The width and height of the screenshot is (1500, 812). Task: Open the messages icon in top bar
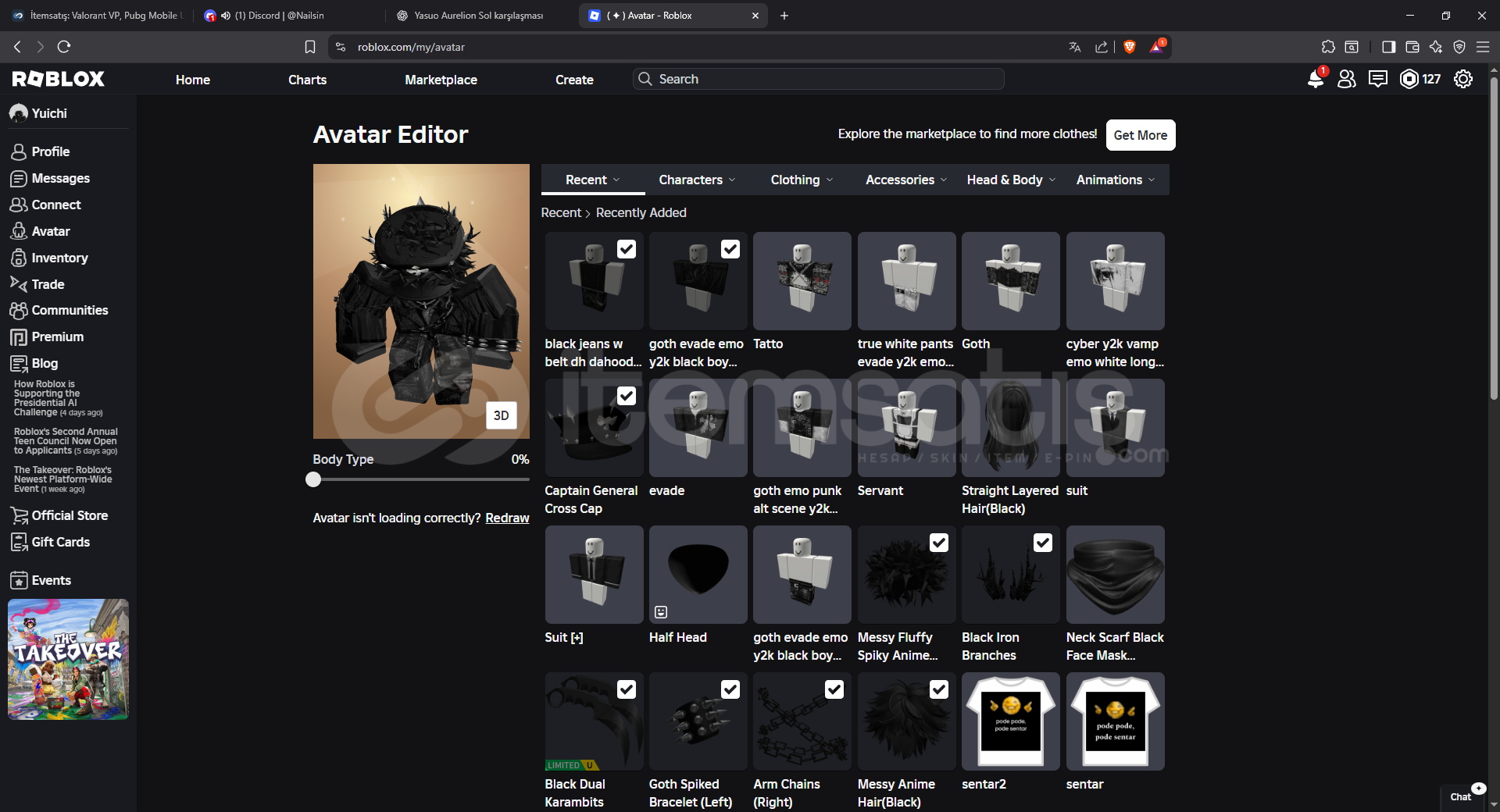pos(1377,79)
